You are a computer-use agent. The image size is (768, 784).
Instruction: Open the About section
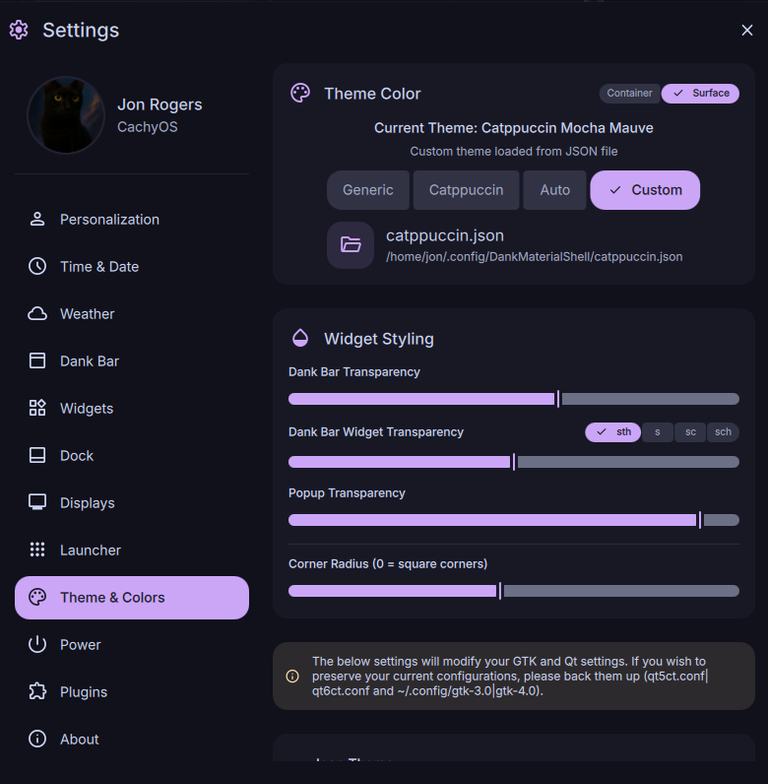tap(79, 739)
